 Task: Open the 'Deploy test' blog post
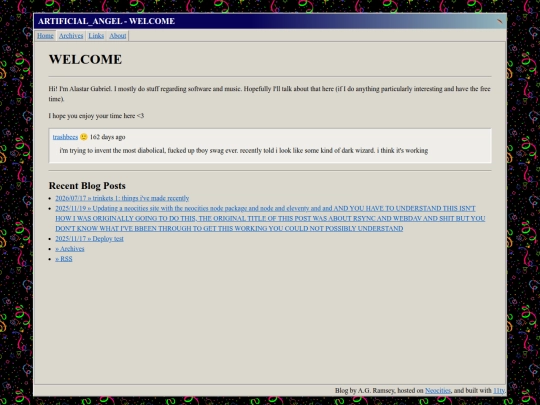pyautogui.click(x=90, y=239)
